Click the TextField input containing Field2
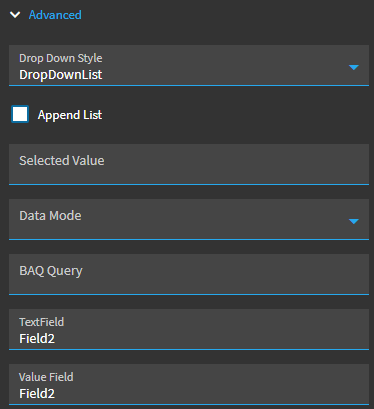The height and width of the screenshot is (409, 374). 189,329
